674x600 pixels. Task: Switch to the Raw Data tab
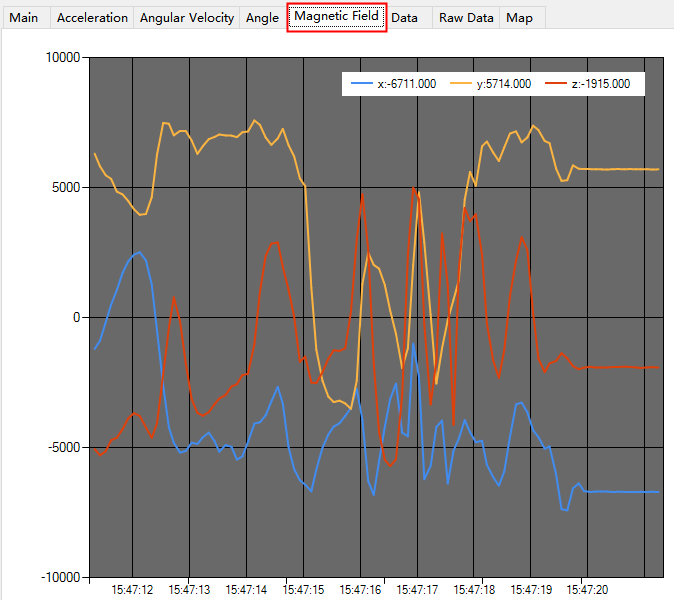[x=466, y=18]
